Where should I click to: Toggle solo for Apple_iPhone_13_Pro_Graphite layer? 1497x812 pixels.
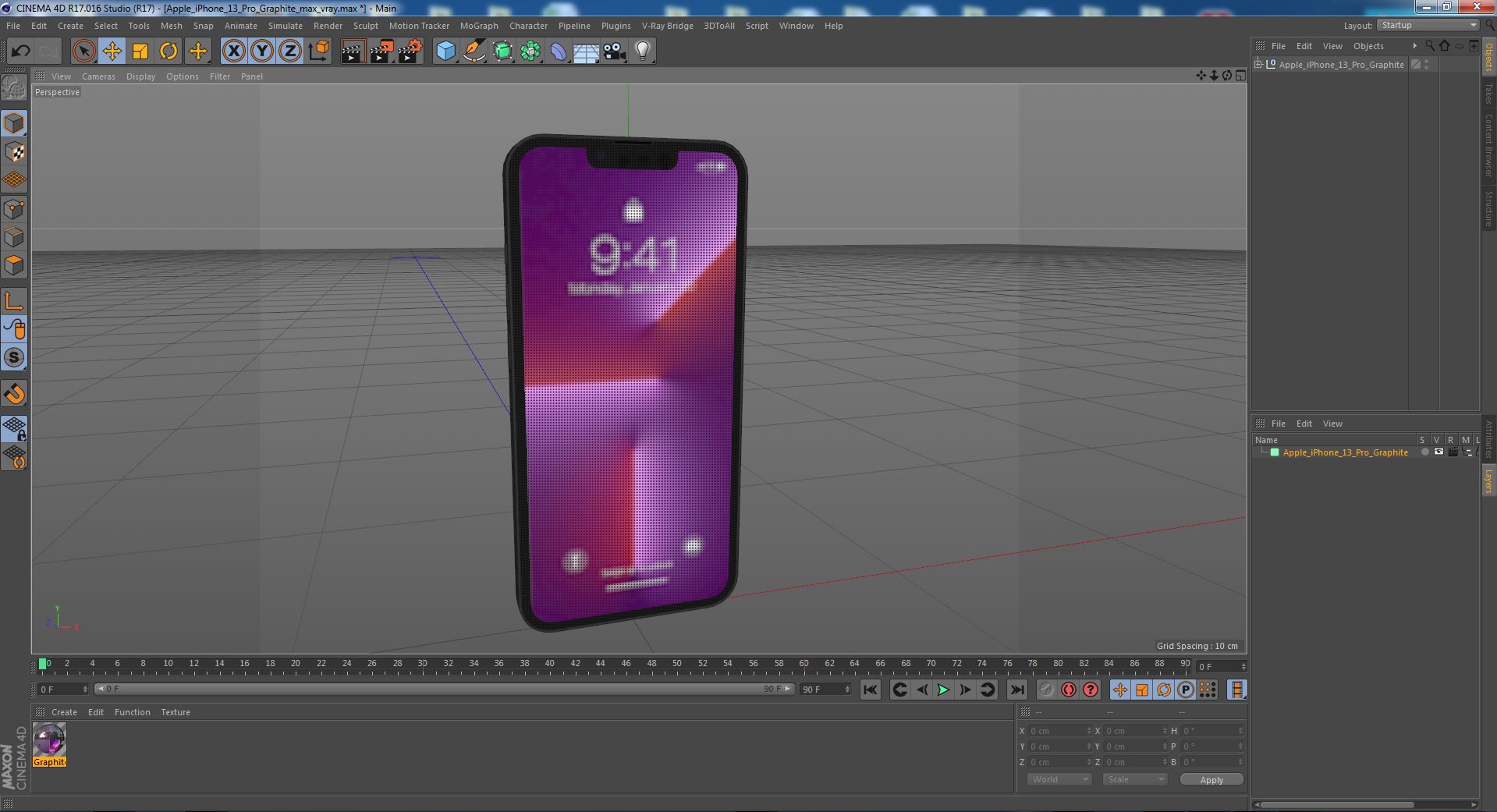(1424, 452)
